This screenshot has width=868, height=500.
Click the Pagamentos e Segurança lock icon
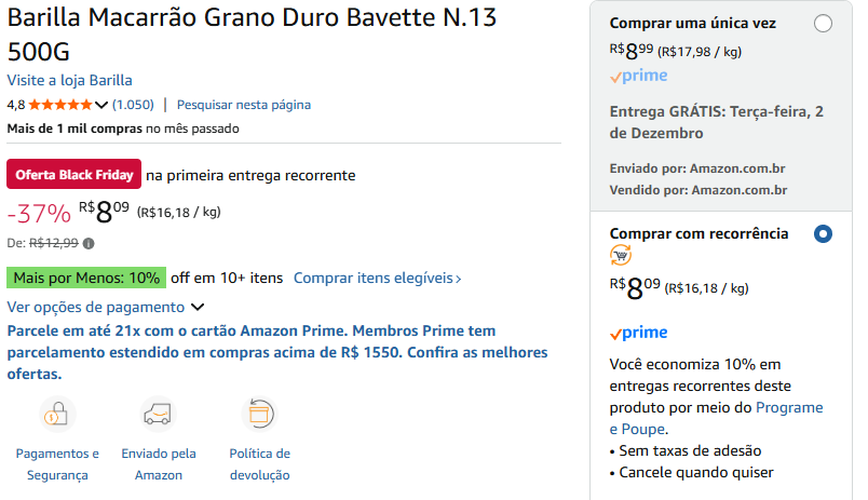[58, 413]
